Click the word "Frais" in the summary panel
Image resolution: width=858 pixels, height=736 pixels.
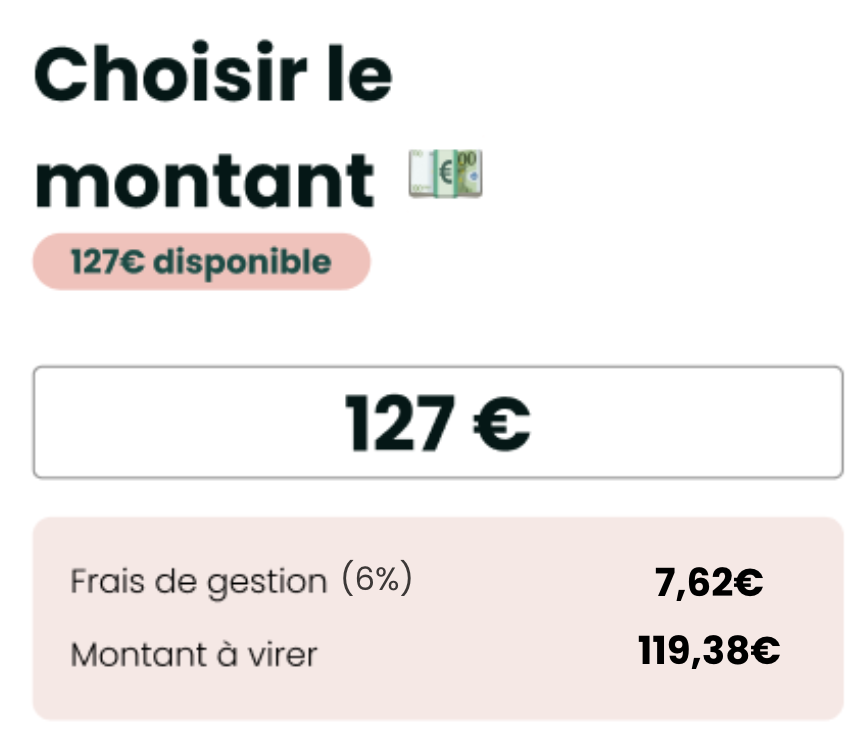[x=103, y=581]
